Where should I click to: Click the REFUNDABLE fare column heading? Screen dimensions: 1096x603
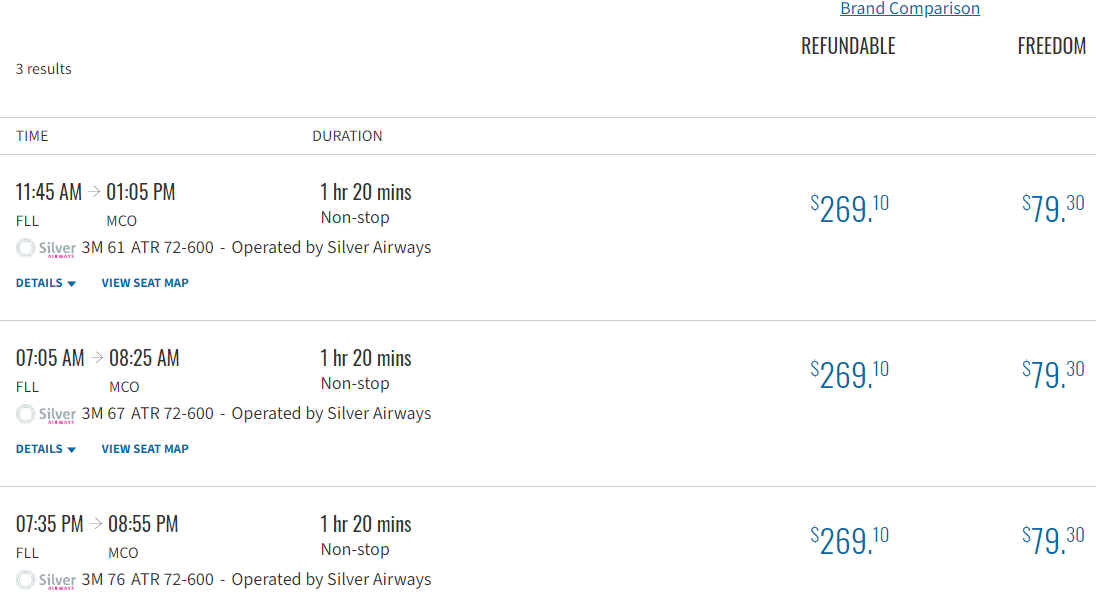coord(848,46)
